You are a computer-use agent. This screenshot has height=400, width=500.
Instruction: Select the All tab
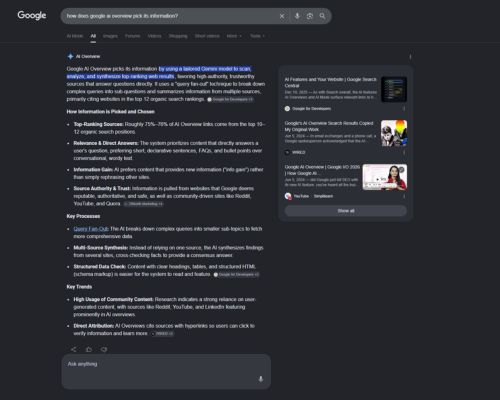point(93,36)
